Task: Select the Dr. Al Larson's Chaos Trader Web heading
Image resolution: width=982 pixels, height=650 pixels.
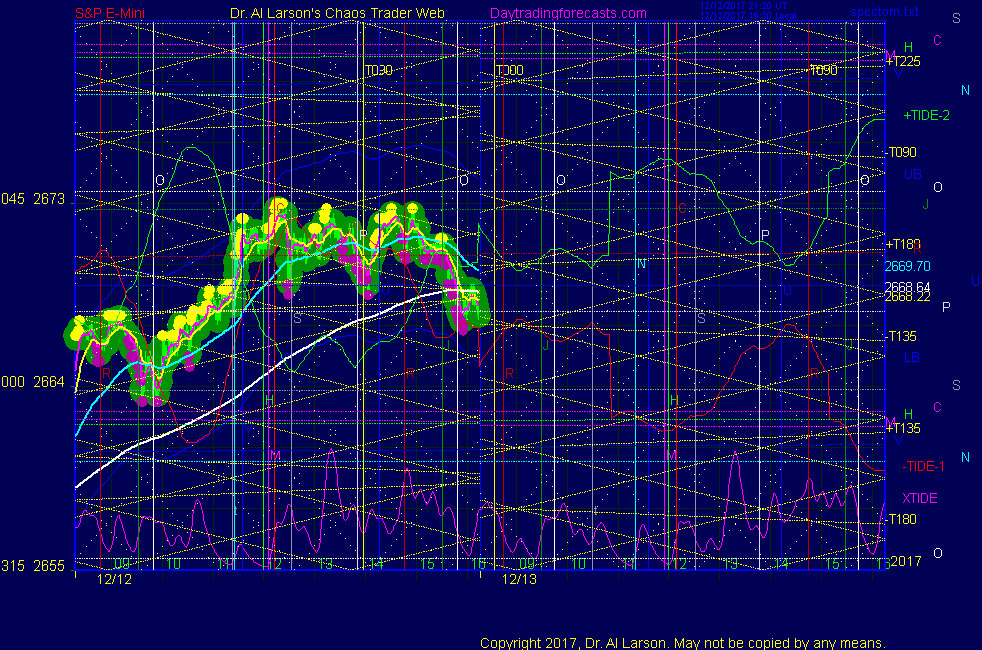Action: point(338,13)
